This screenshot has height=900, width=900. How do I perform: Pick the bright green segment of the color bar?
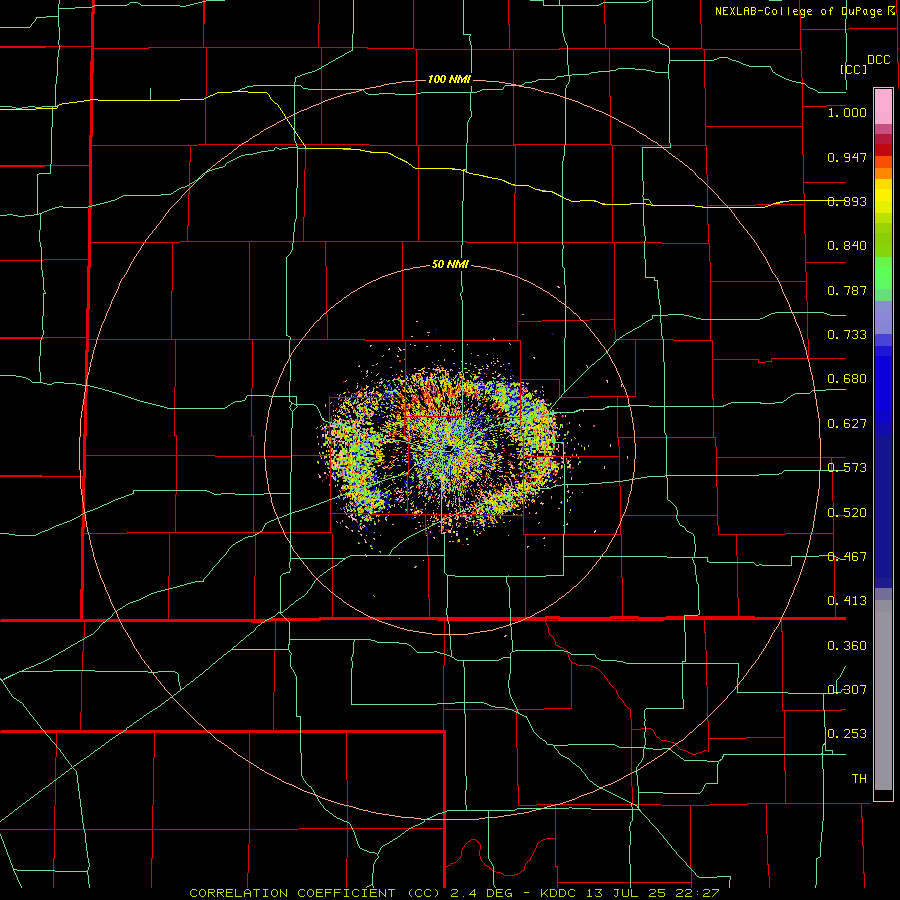click(x=883, y=273)
